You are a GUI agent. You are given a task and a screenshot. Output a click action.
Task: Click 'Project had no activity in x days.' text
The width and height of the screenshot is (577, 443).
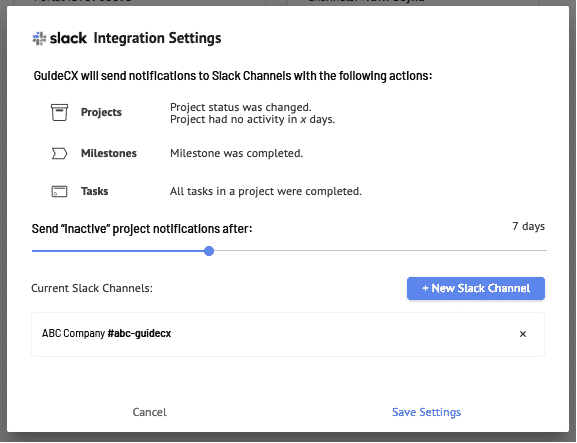[252, 119]
